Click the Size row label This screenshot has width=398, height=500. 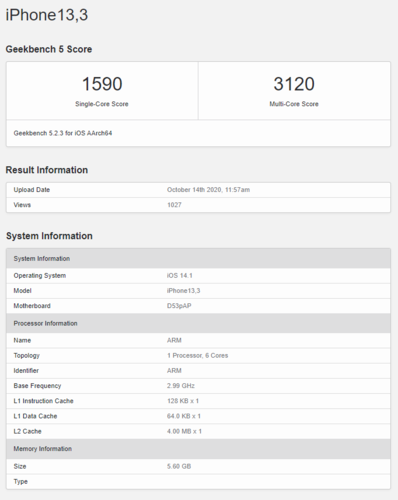tap(20, 466)
